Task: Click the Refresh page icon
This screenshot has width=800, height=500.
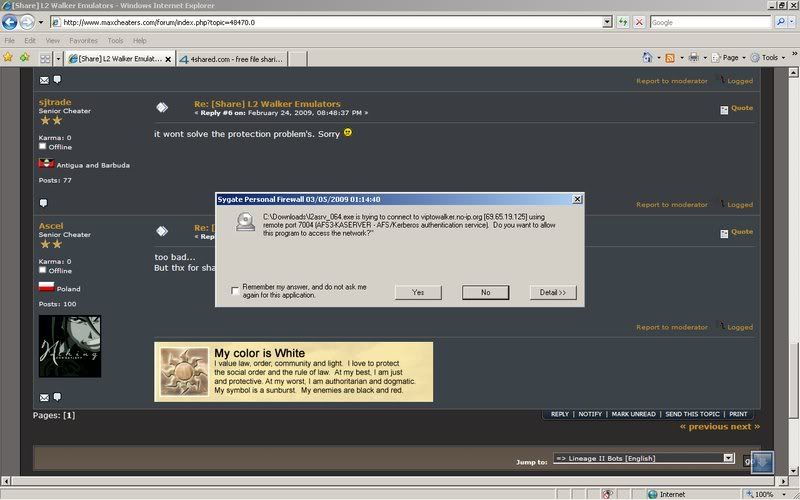Action: (x=622, y=22)
